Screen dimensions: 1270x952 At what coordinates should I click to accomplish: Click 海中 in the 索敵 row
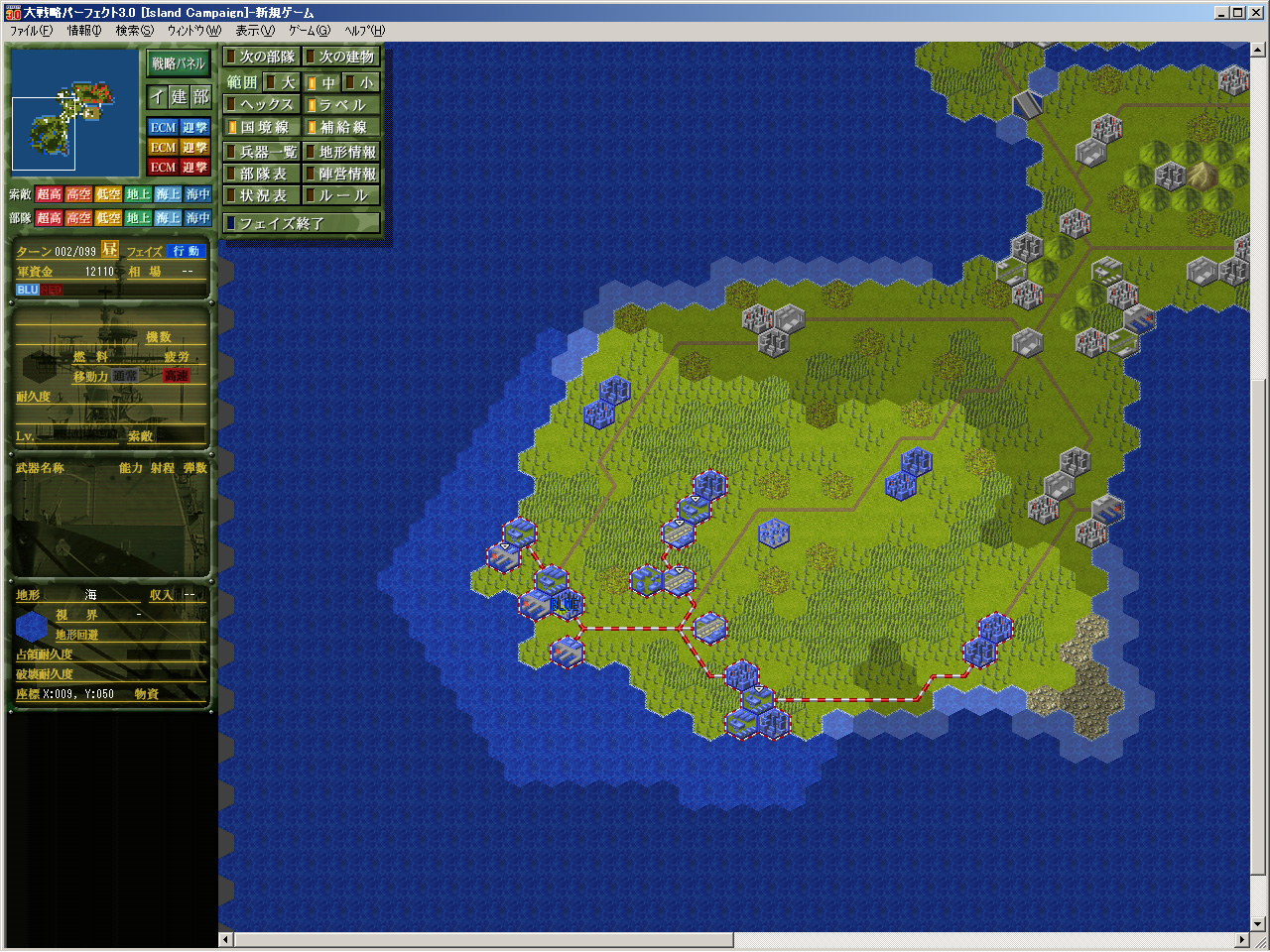click(198, 194)
